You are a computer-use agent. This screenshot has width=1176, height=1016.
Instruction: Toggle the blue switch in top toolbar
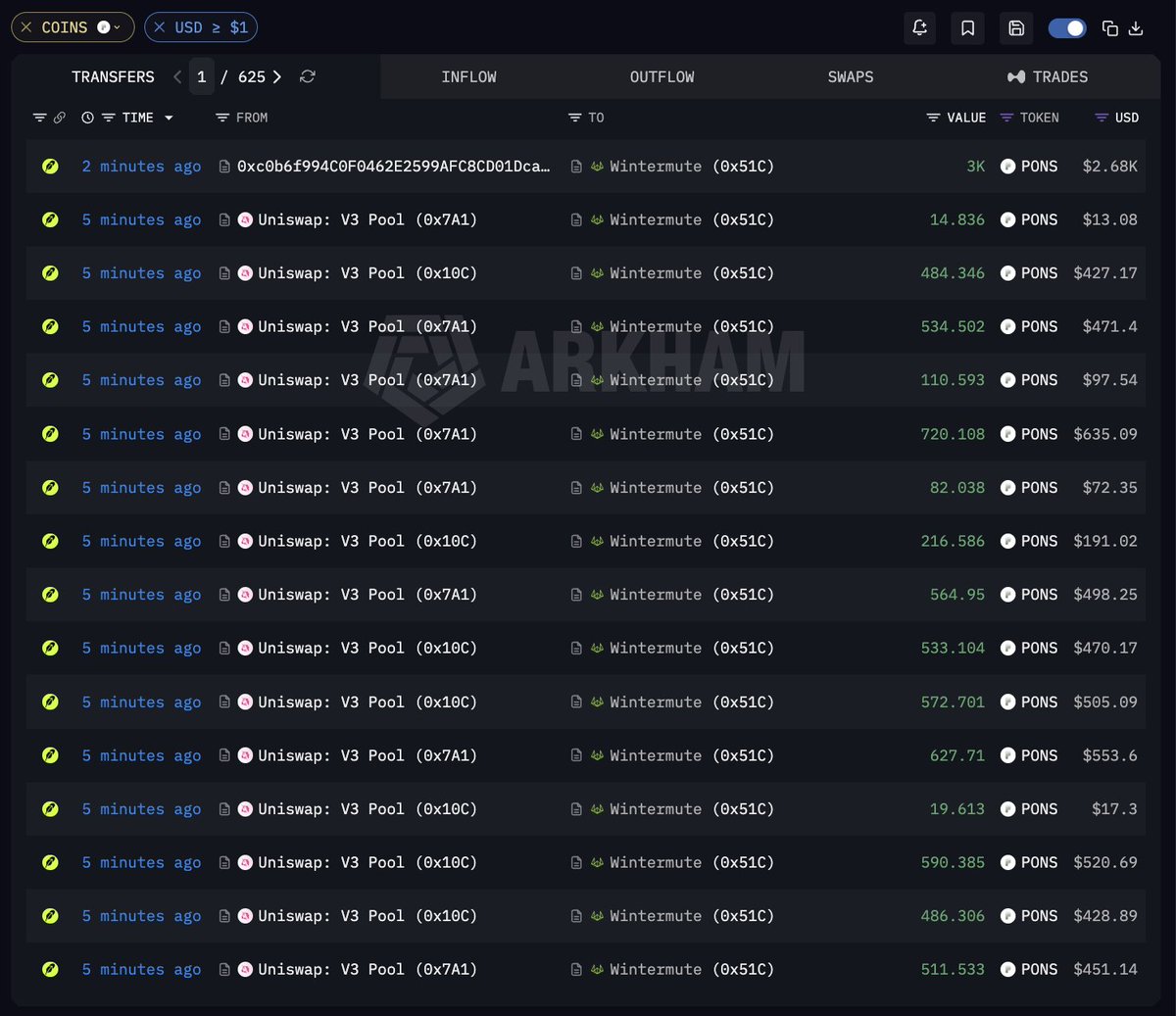[1067, 28]
